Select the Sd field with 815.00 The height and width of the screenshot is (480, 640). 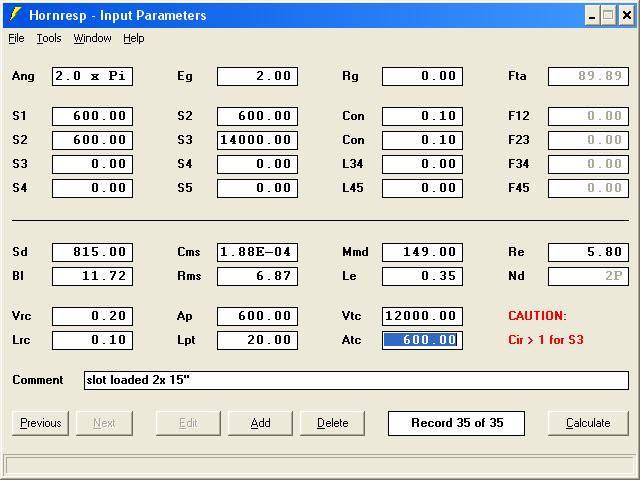coord(92,252)
